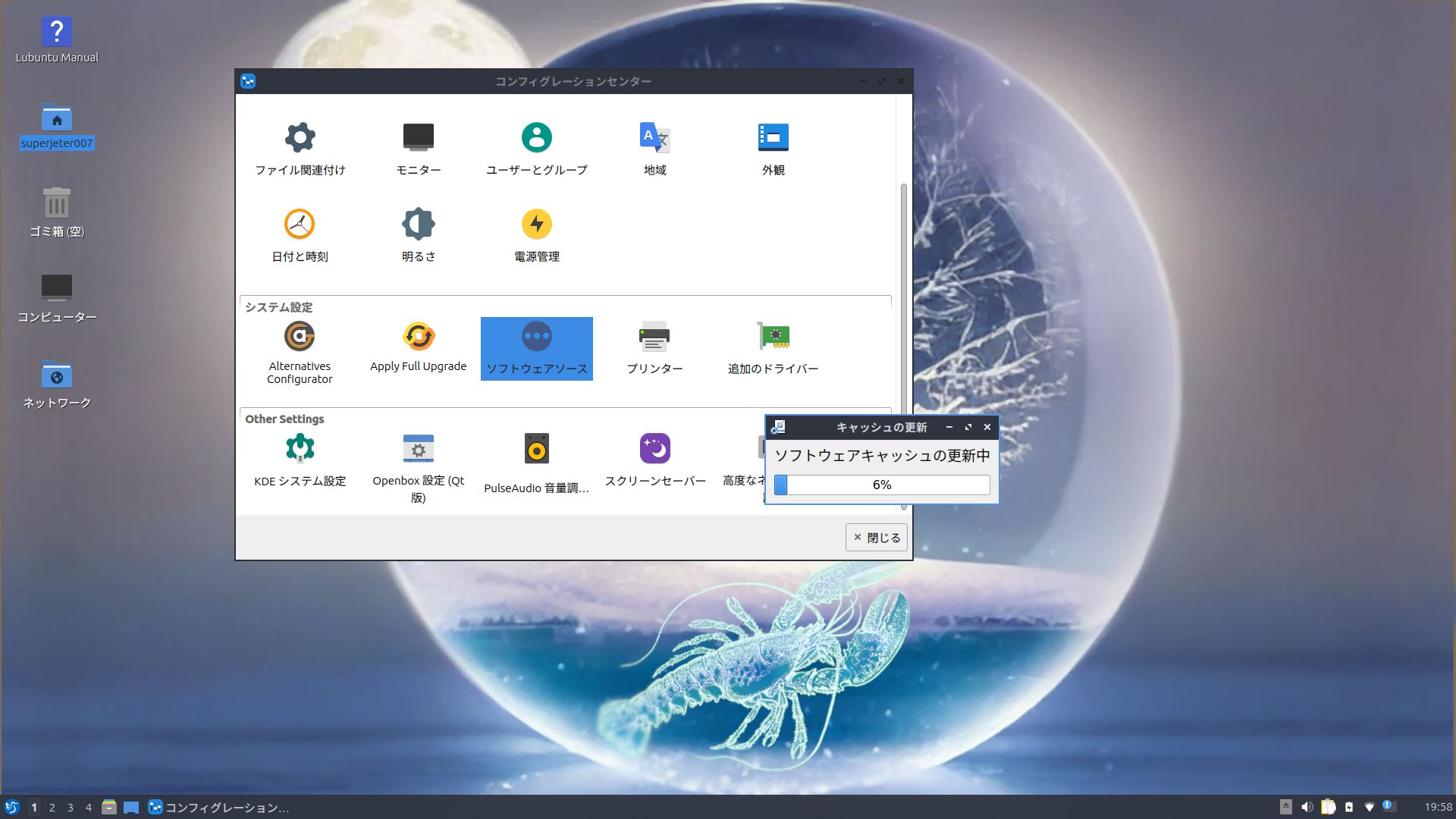Launch Apply Full Upgrade
Viewport: 1456px width, 819px height.
418,337
